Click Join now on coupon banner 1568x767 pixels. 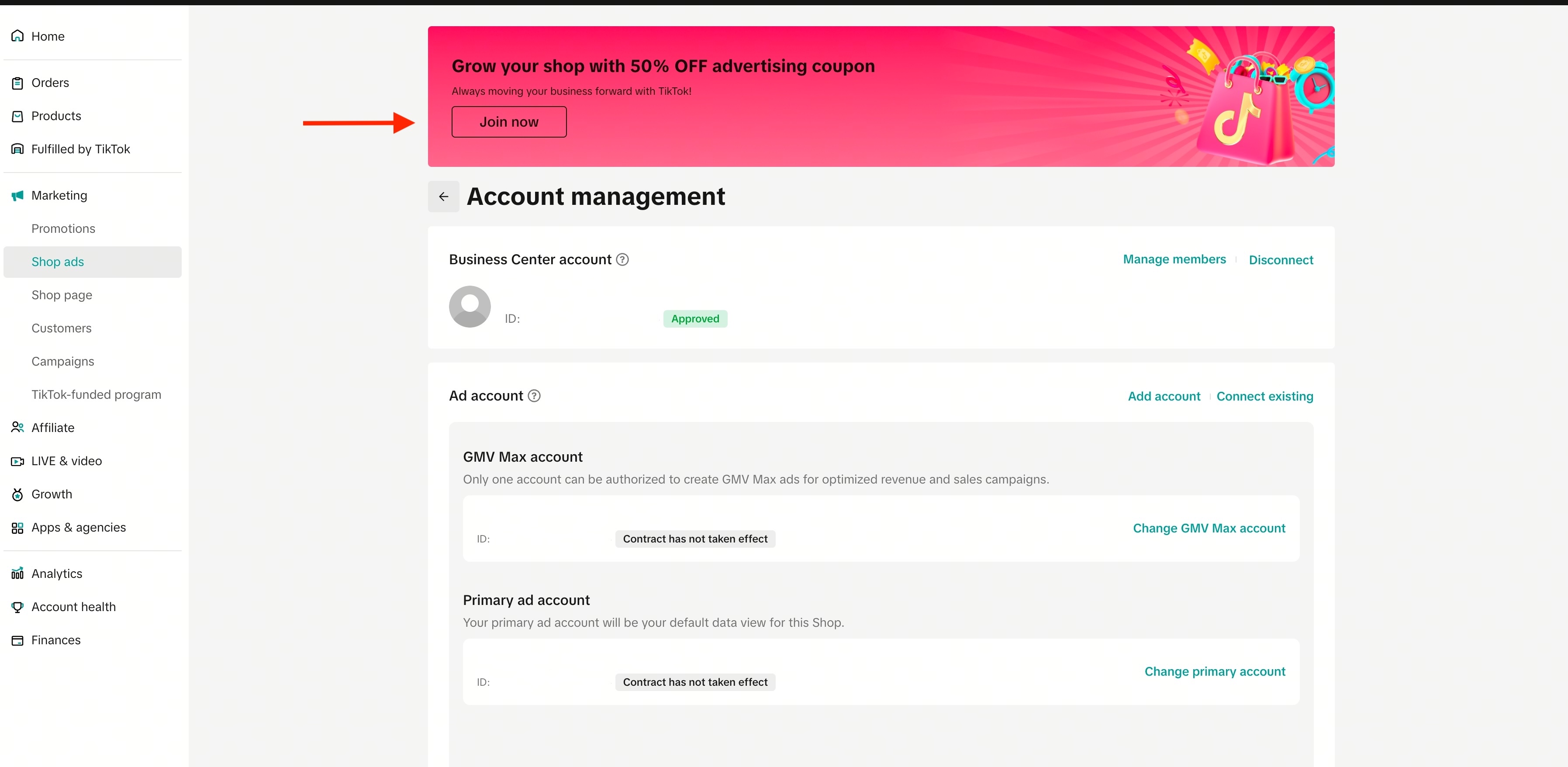tap(509, 122)
